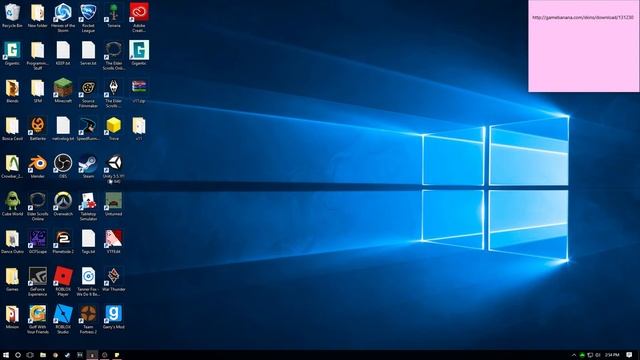The width and height of the screenshot is (640, 360).
Task: Launch Rocket League shortcut
Action: pos(88,17)
